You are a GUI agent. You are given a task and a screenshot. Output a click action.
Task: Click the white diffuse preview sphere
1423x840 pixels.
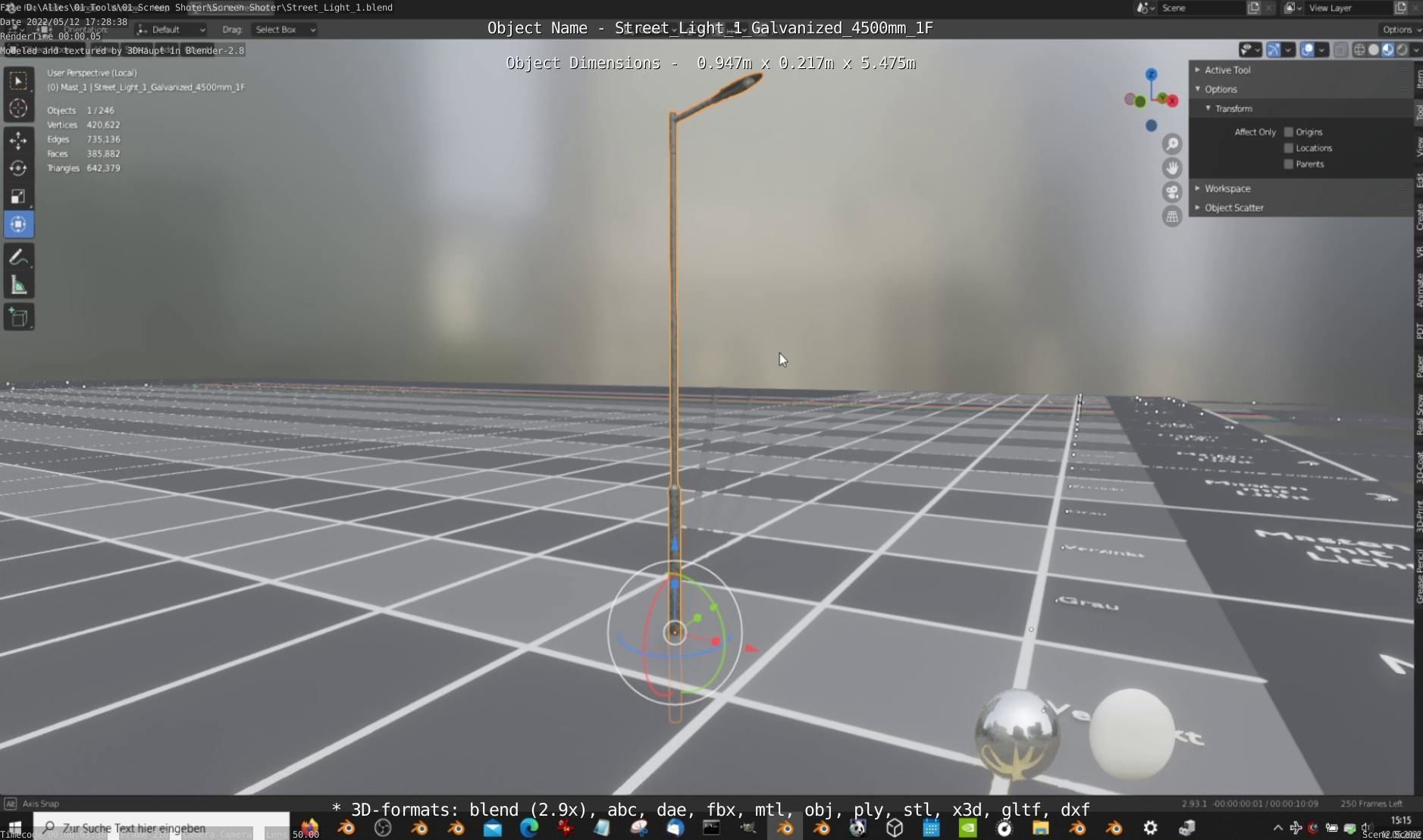pyautogui.click(x=1132, y=734)
